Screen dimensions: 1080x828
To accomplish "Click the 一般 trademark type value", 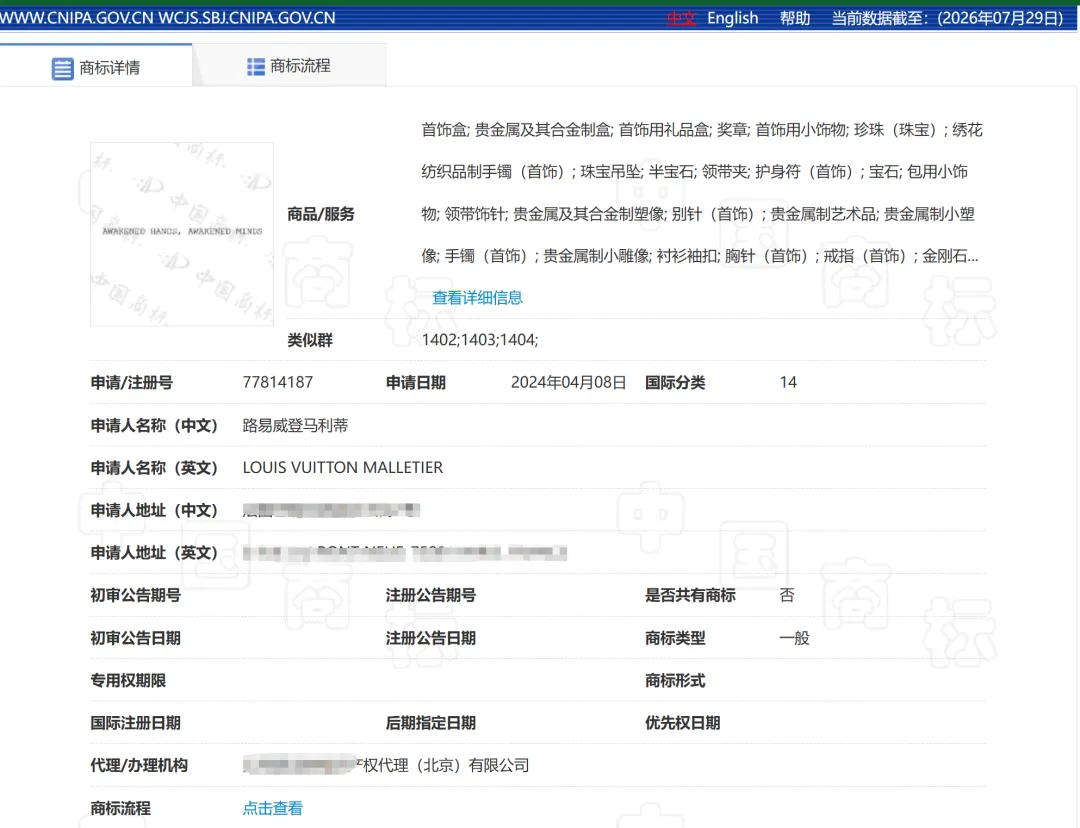I will [x=794, y=638].
